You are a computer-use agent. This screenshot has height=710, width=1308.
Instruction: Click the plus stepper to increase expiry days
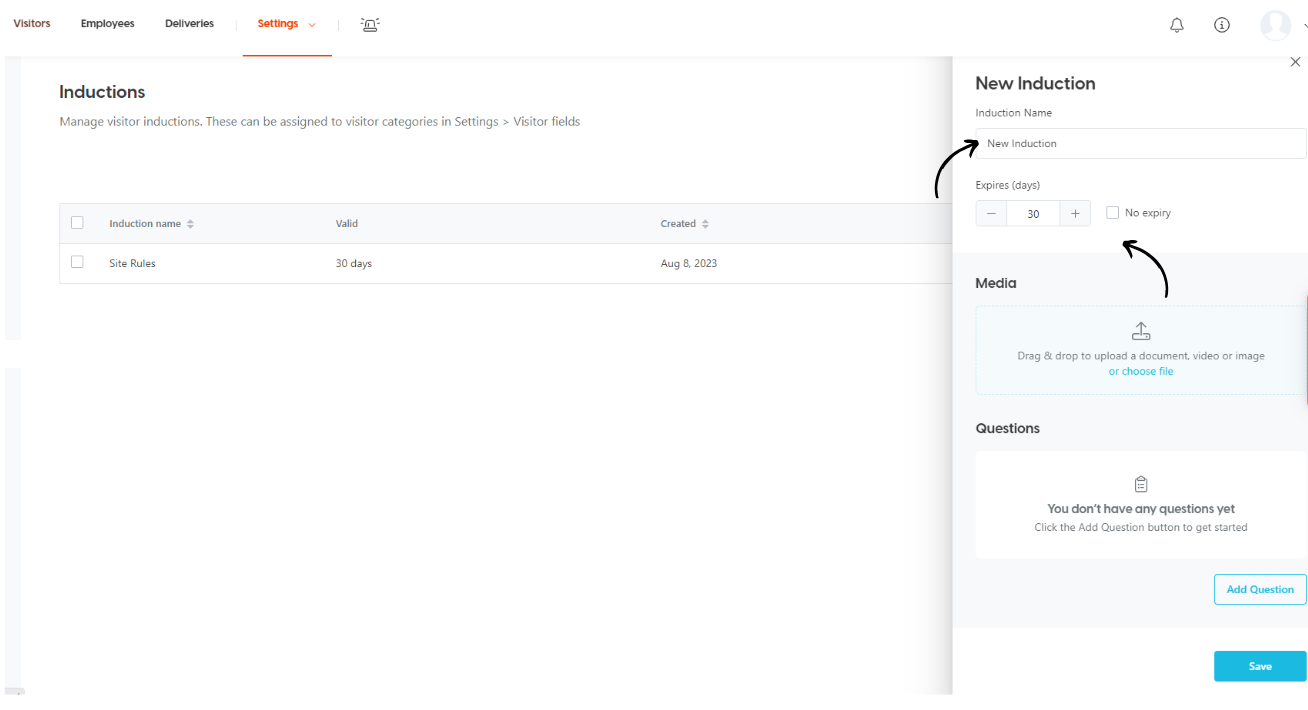click(1075, 213)
